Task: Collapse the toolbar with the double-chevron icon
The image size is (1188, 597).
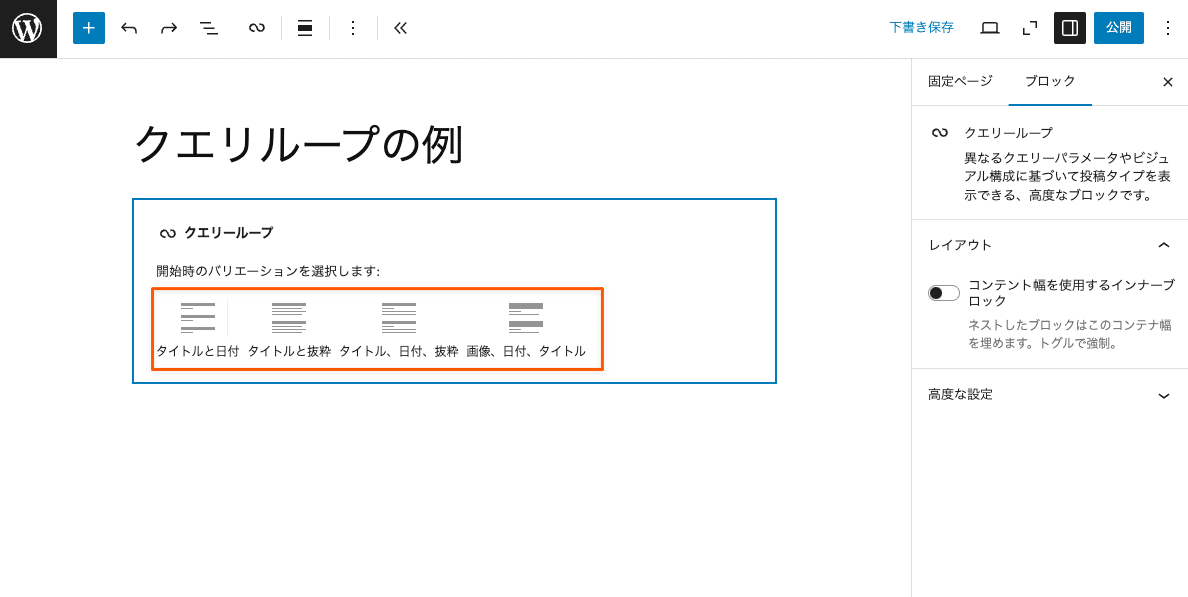Action: click(400, 28)
